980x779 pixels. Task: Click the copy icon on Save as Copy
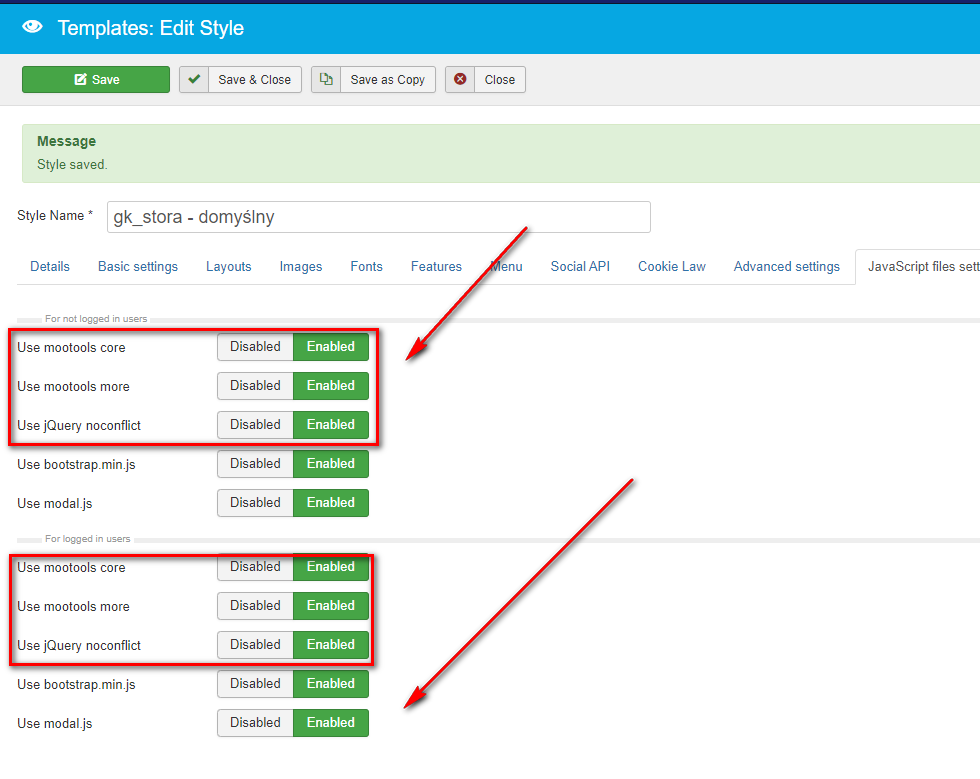tap(326, 79)
